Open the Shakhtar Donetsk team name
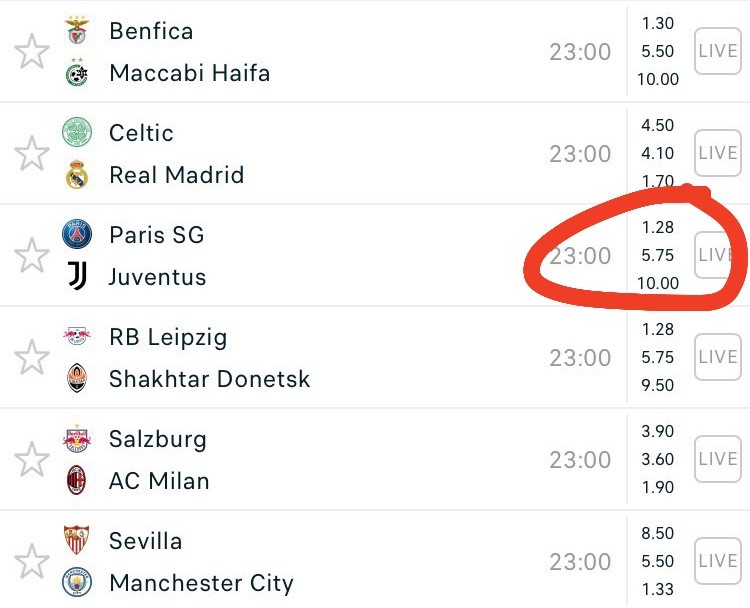The height and width of the screenshot is (608, 750). tap(210, 379)
